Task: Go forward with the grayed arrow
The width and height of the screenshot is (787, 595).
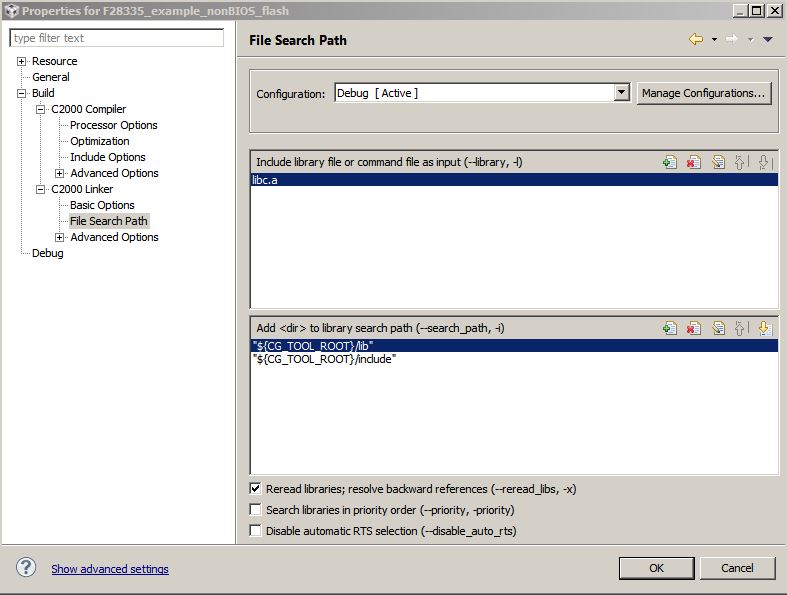Action: click(732, 39)
